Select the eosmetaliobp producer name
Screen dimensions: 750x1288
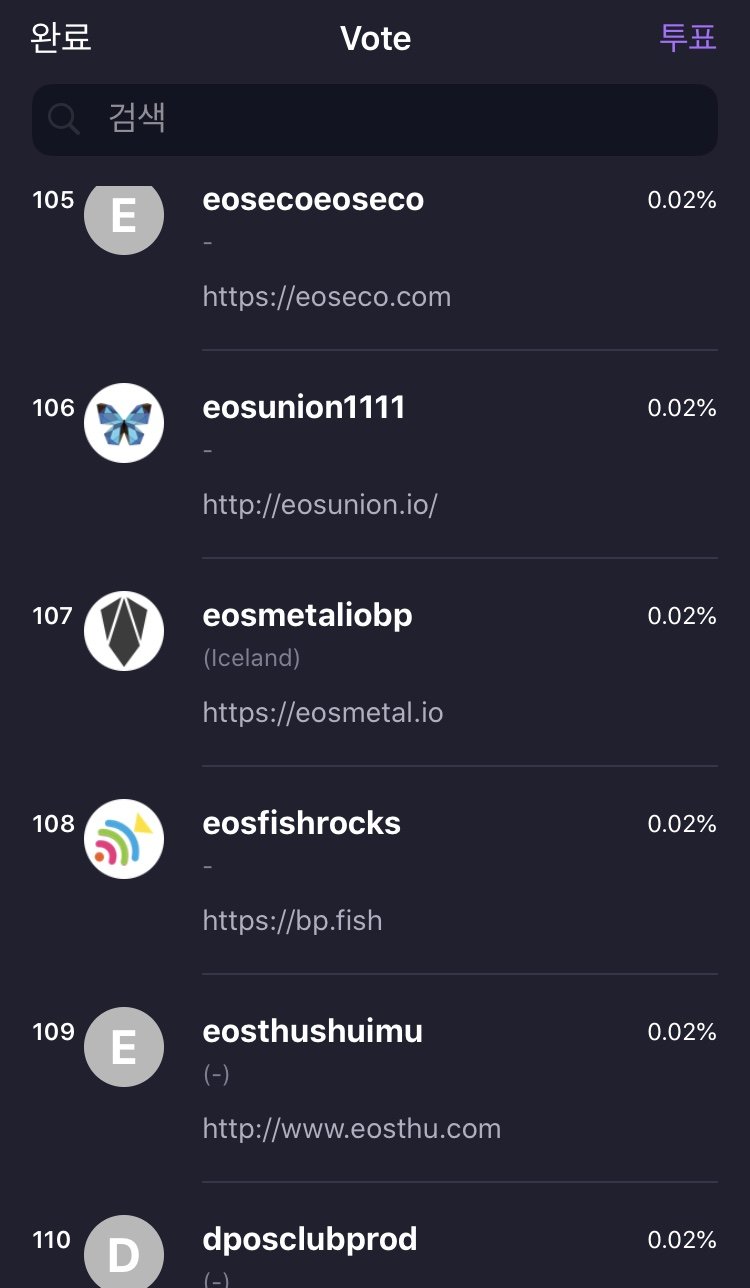click(308, 616)
